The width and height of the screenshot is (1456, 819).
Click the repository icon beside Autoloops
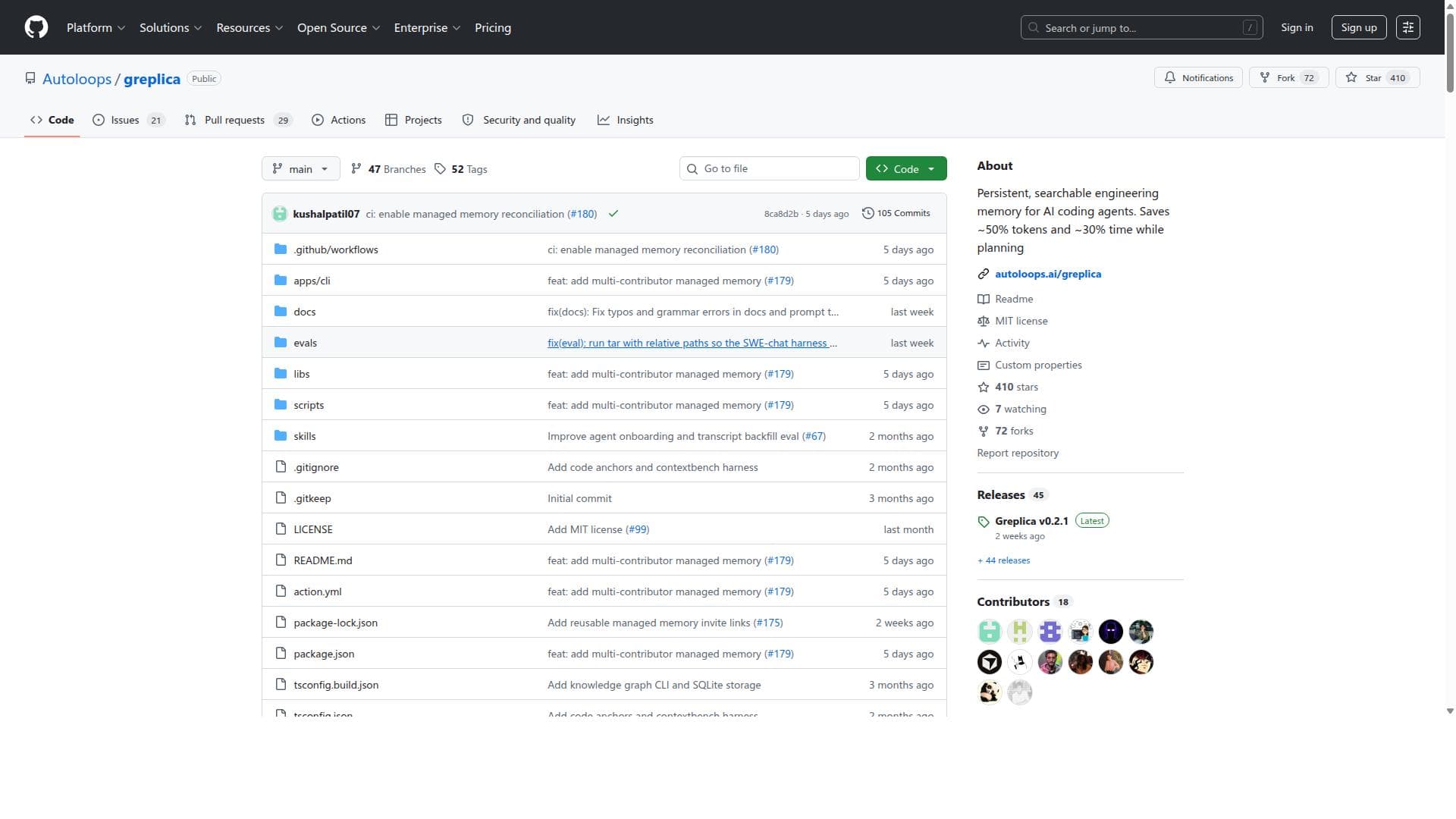(x=30, y=78)
